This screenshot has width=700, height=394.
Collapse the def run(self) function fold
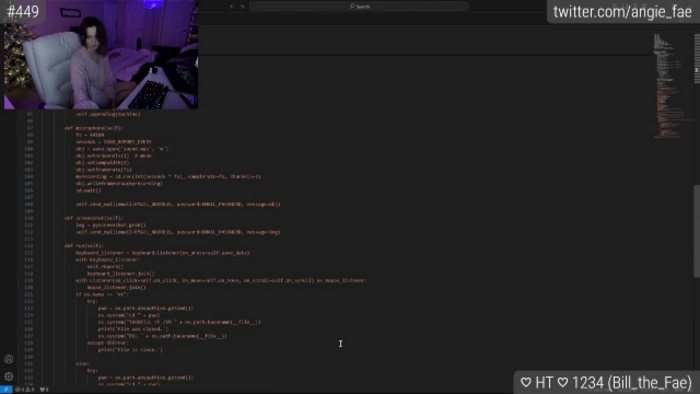(x=38, y=246)
